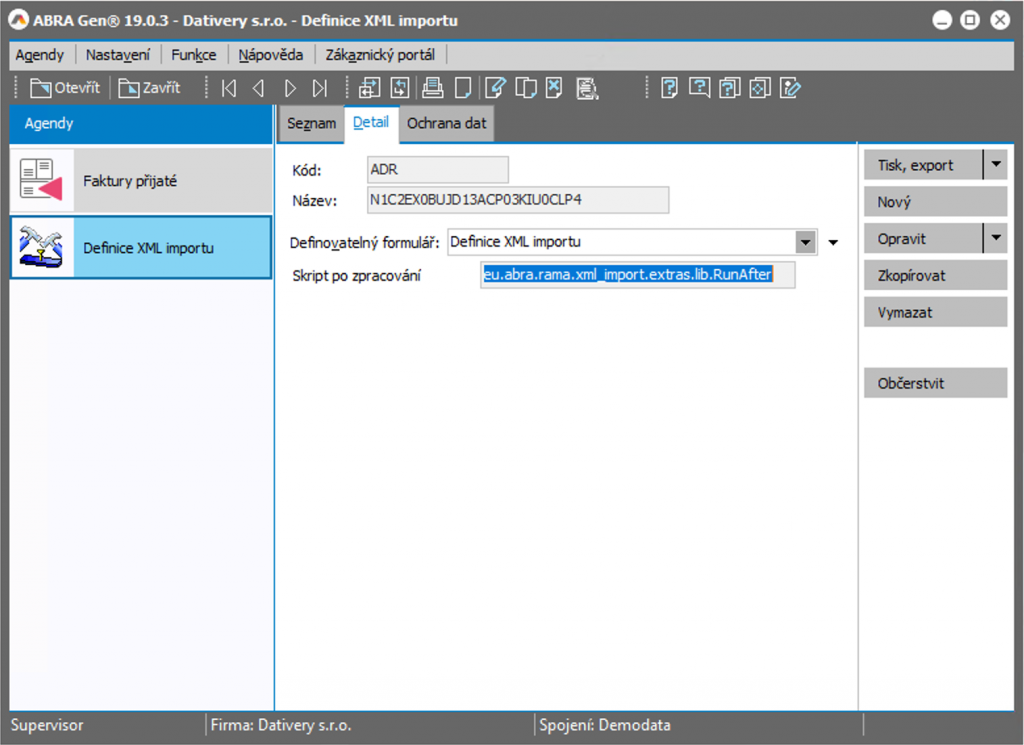Switch to the Ochrana dat tab
Screen dimensions: 1024x745
[447, 123]
